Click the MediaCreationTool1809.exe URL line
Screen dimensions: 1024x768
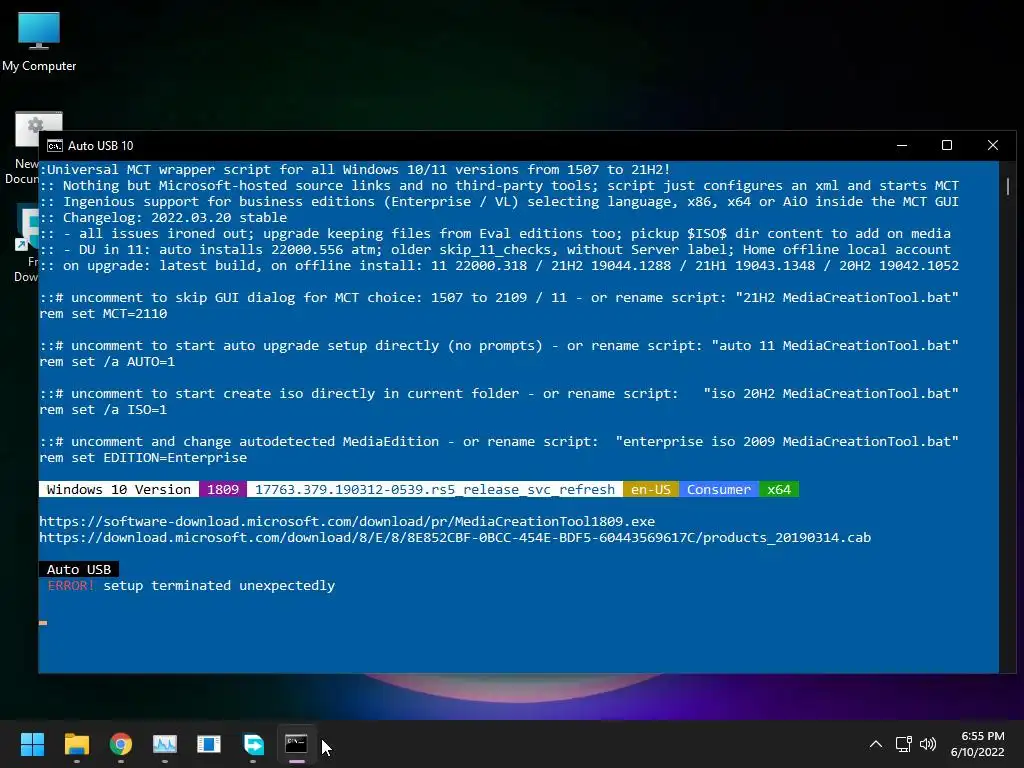coord(347,521)
